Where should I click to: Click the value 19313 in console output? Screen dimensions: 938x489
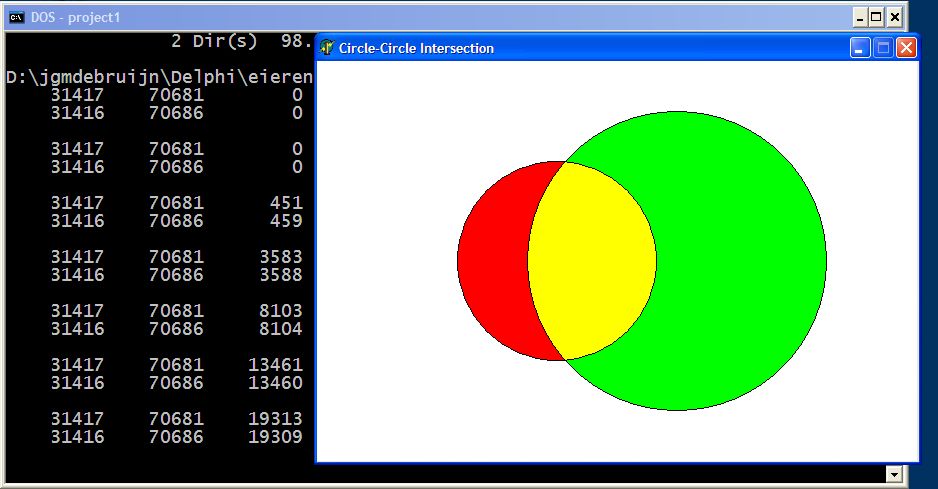click(x=275, y=419)
